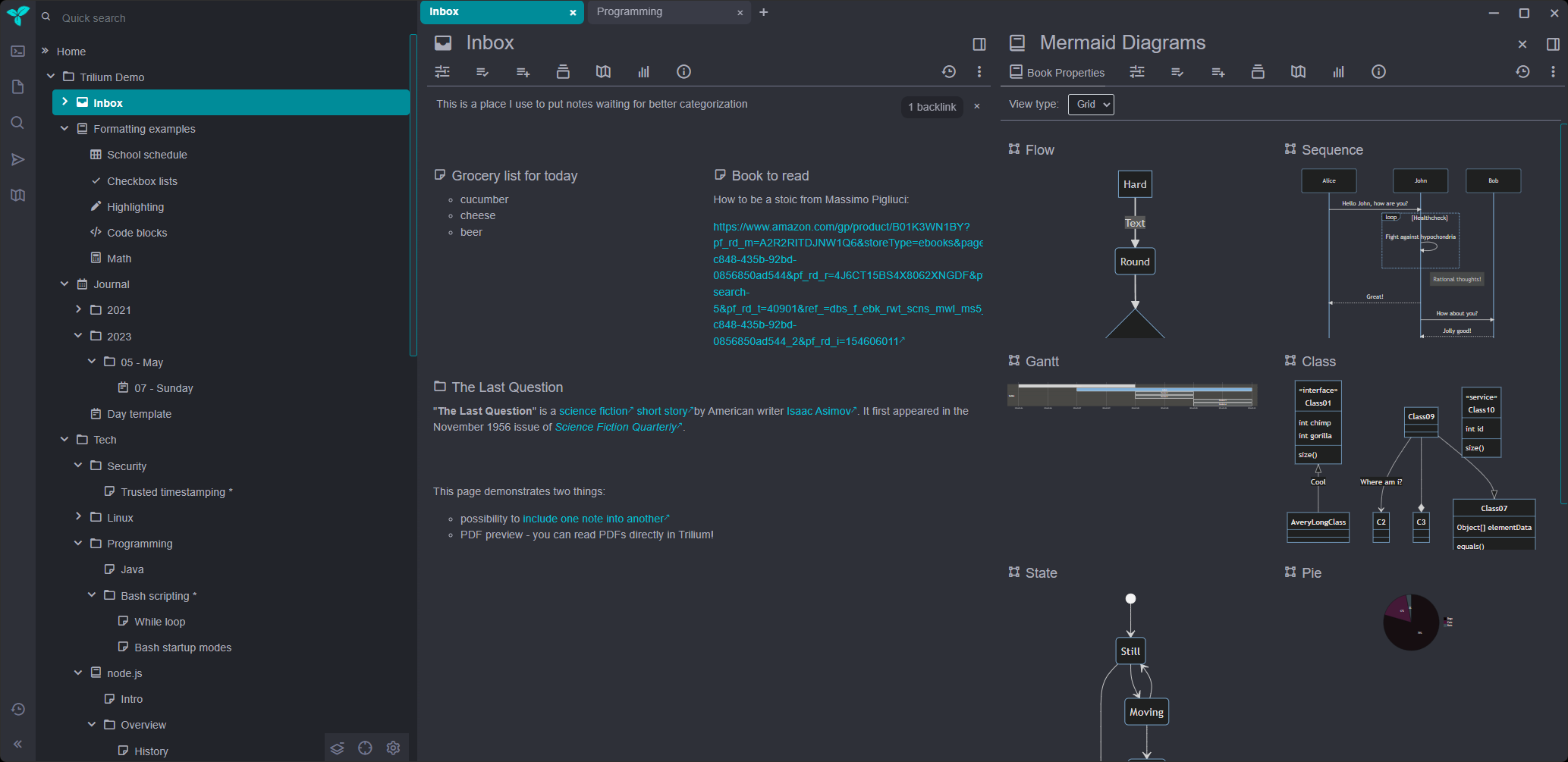Open the Book Properties ribbon tab
This screenshot has height=762, width=1568.
point(1057,72)
